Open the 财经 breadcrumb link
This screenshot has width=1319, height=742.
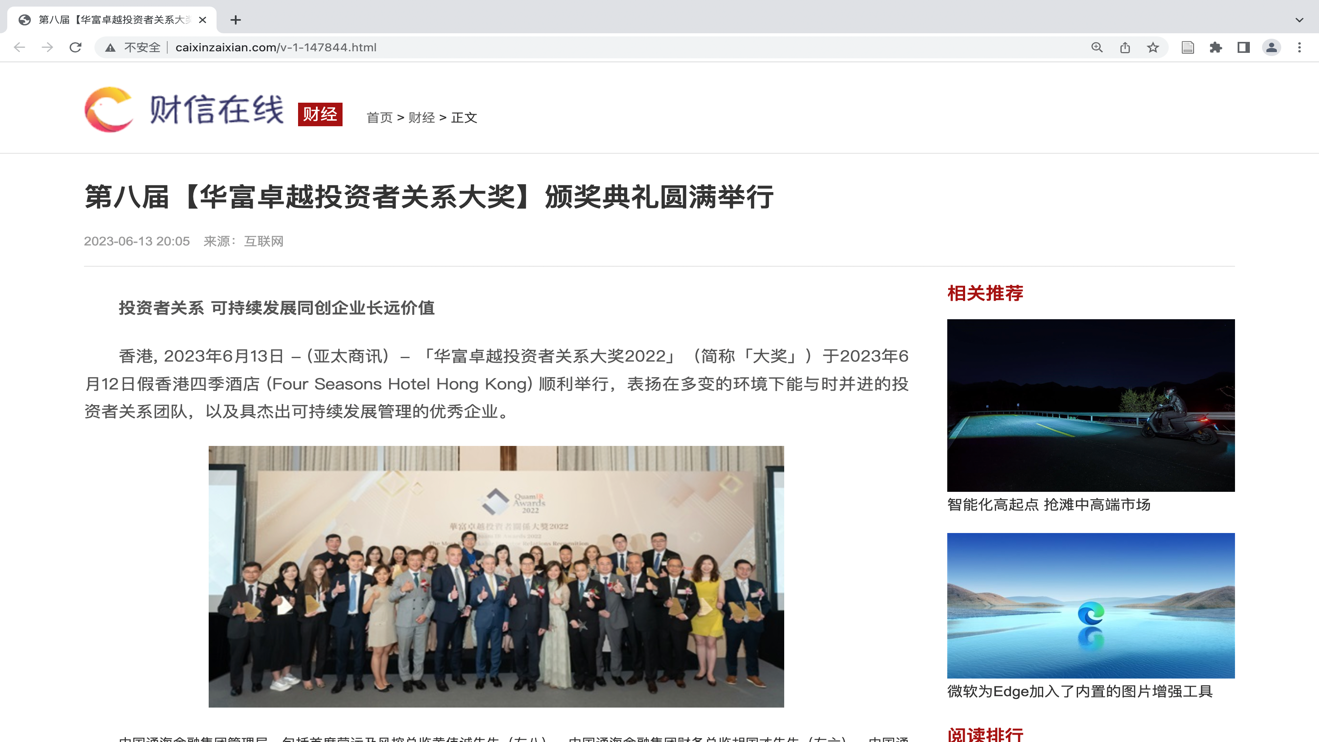(x=421, y=118)
